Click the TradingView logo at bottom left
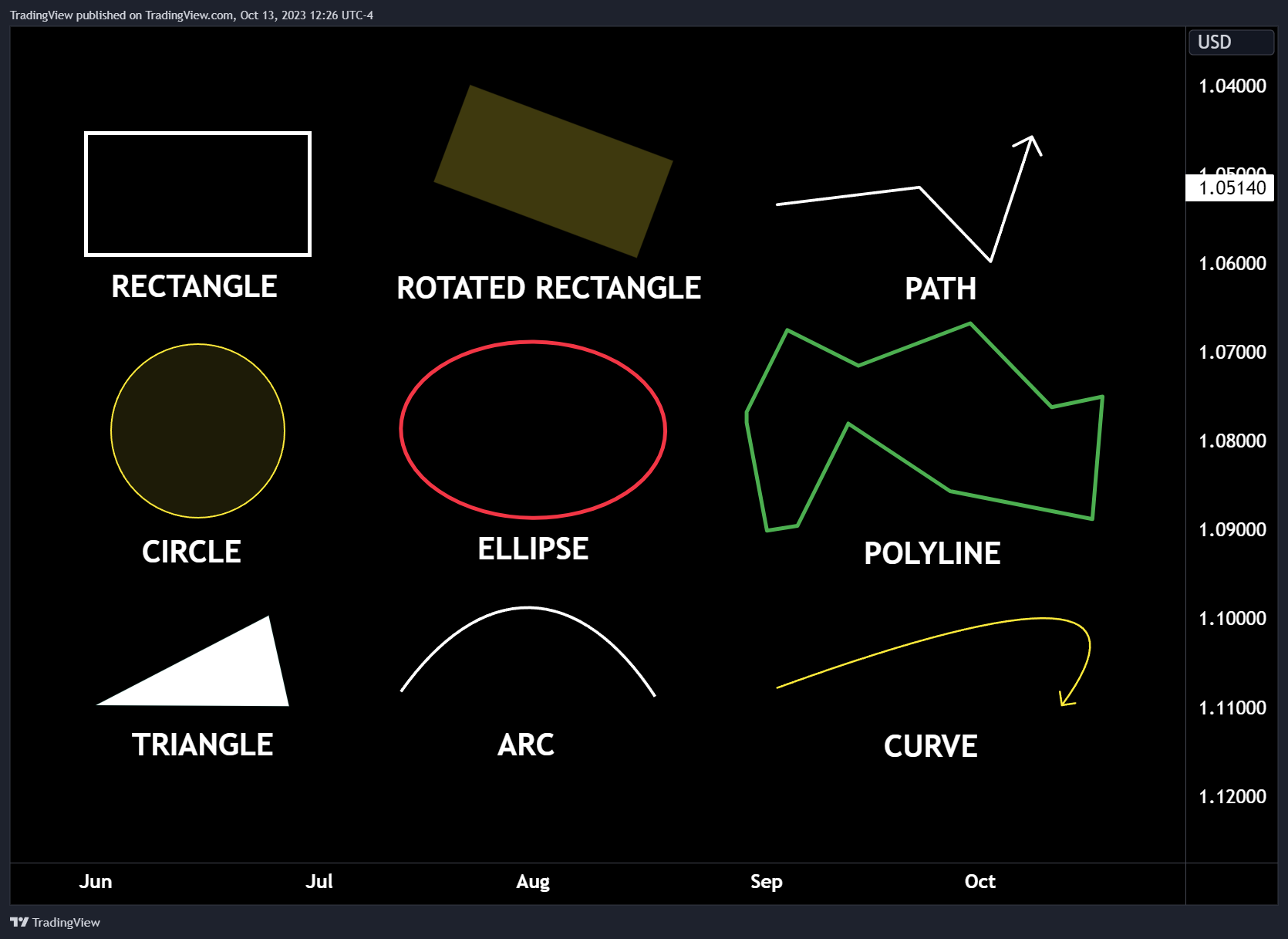Image resolution: width=1288 pixels, height=939 pixels. (55, 922)
